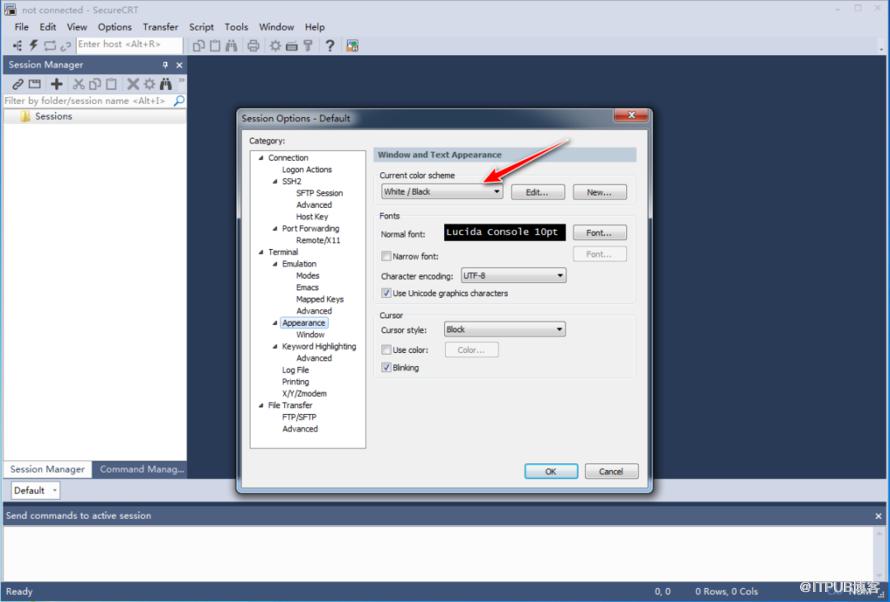
Task: Open the Character encoding dropdown
Action: 513,275
